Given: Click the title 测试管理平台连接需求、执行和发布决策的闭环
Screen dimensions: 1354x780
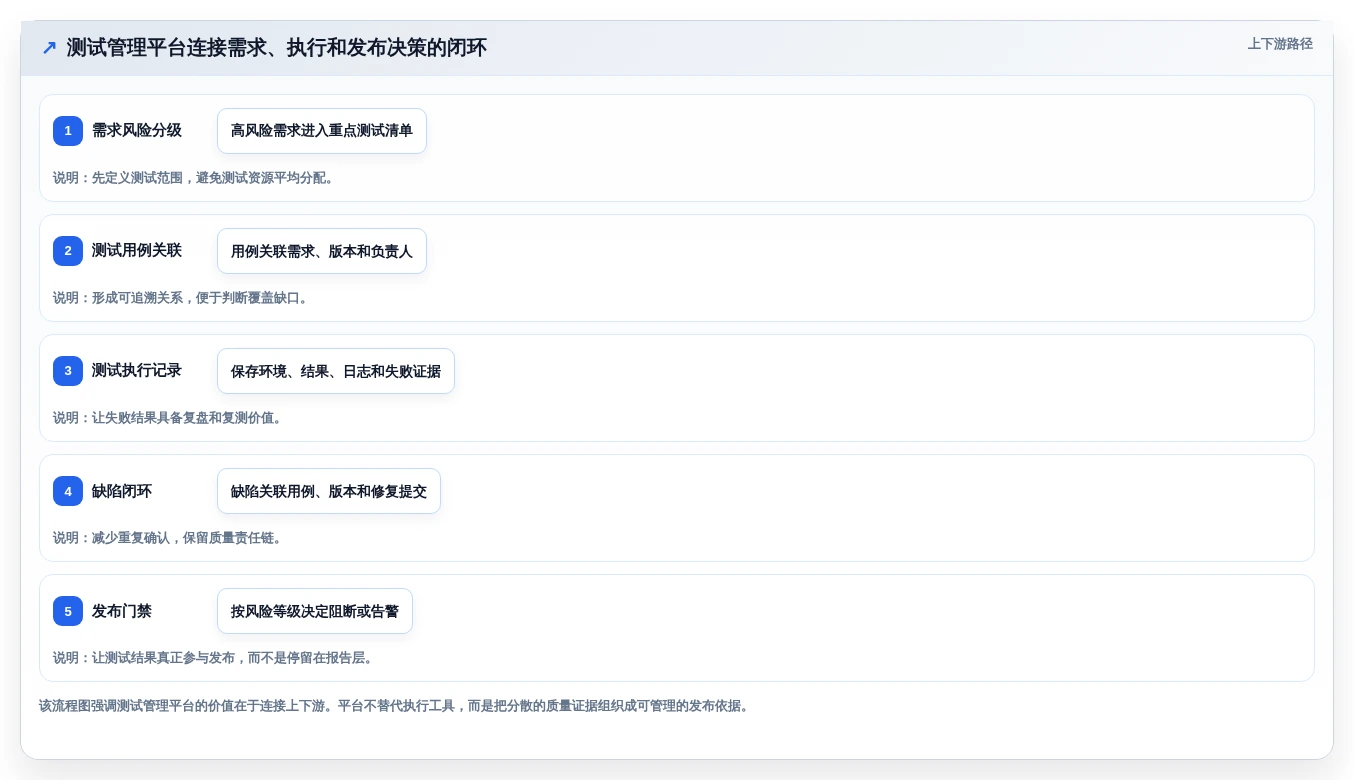Looking at the screenshot, I should [x=277, y=48].
